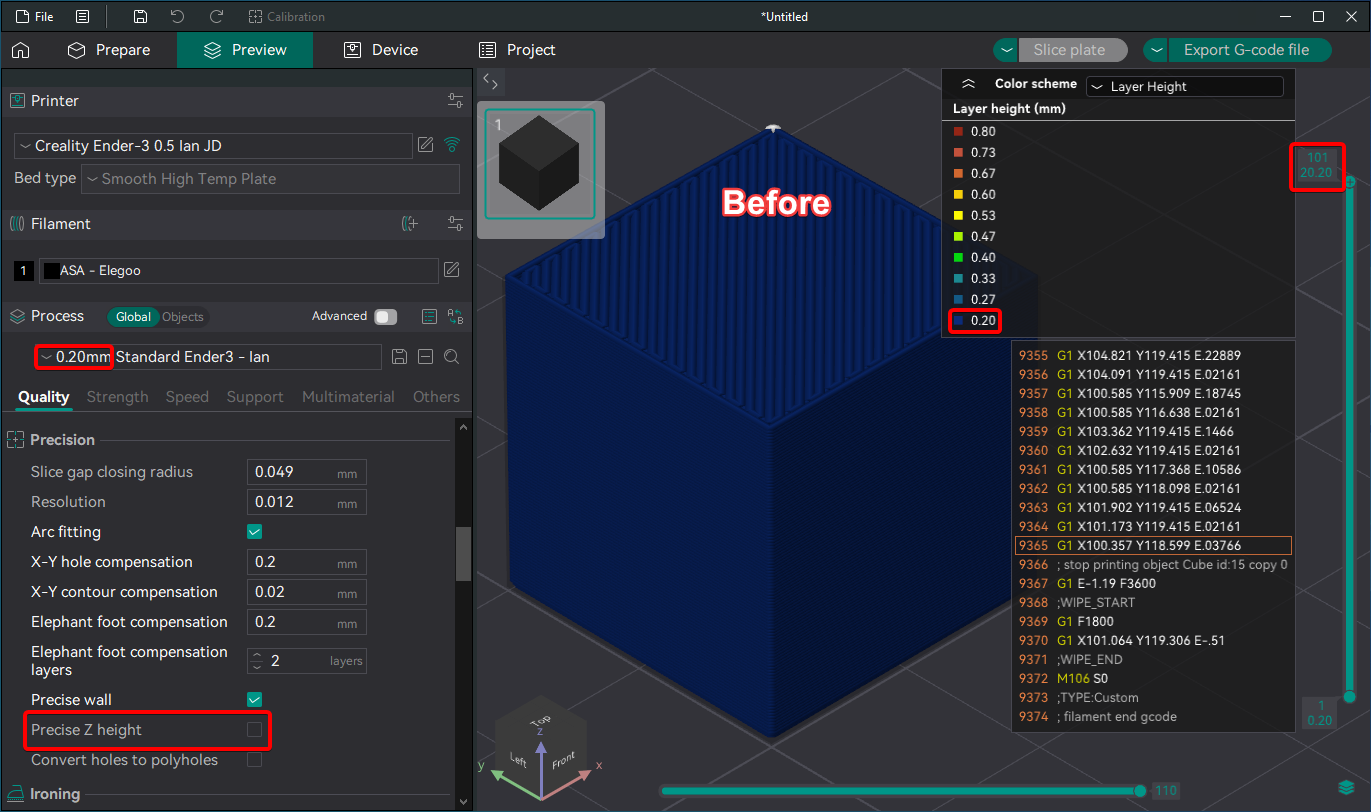Enable the Precise Z height checkbox

click(x=255, y=730)
